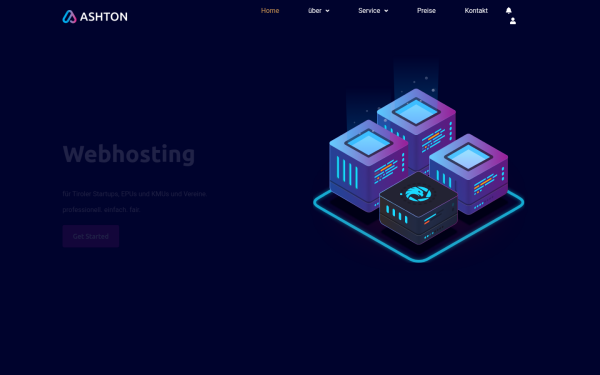Click the server illustration image
This screenshot has height=375, width=600.
point(419,161)
